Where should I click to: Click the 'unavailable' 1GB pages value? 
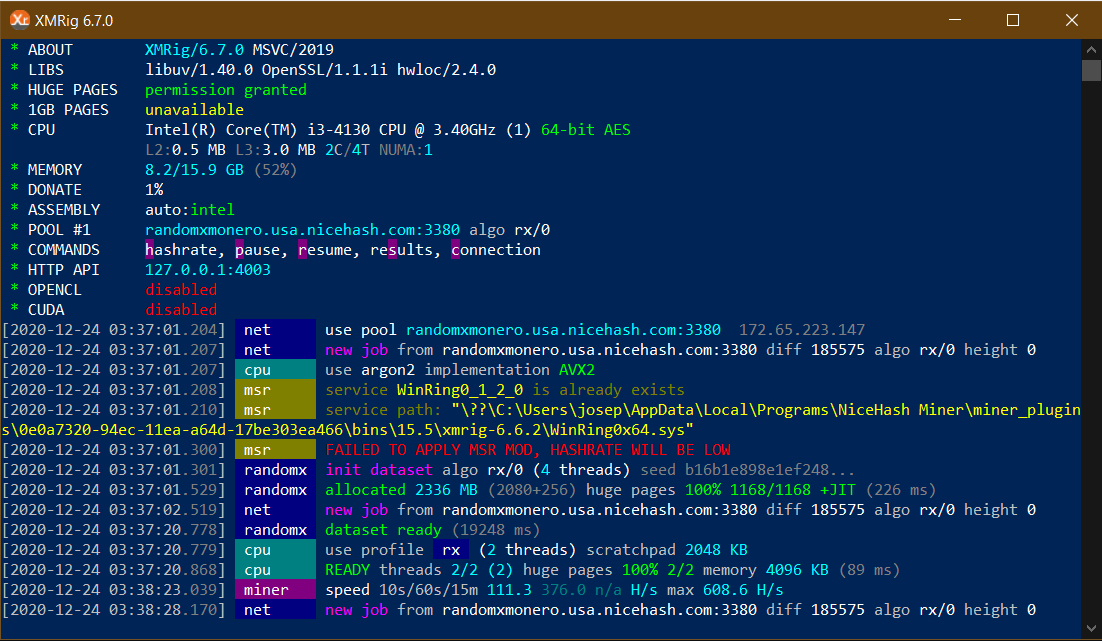(x=194, y=110)
